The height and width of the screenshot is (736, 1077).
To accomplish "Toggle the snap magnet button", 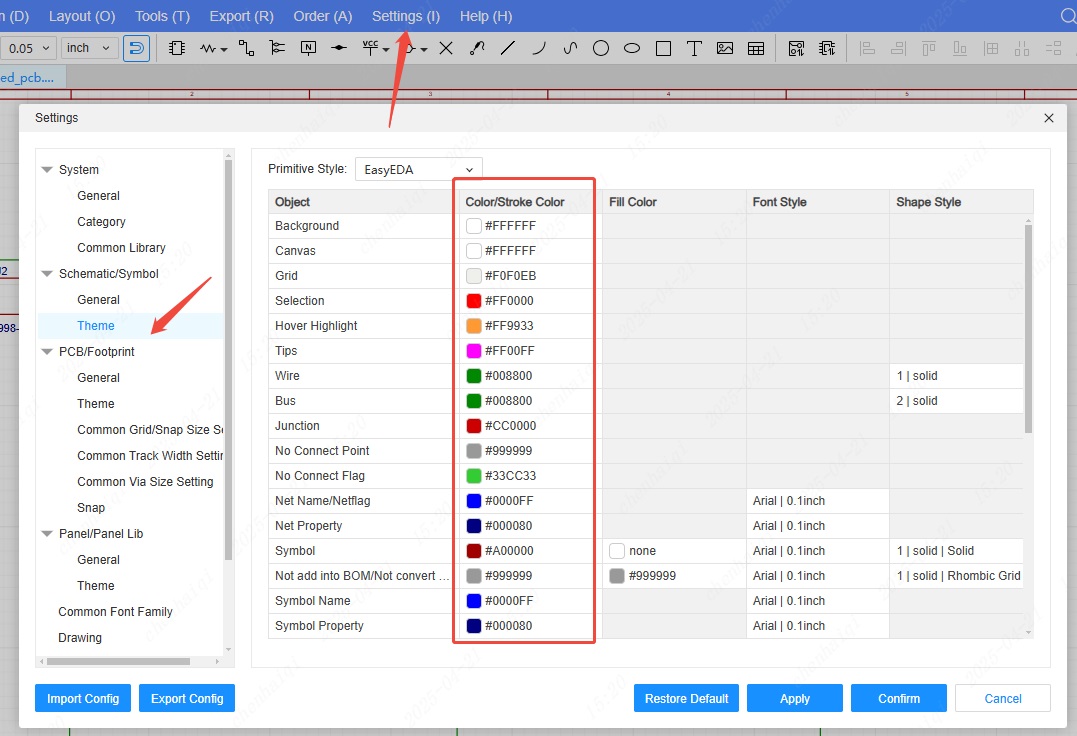I will 137,48.
